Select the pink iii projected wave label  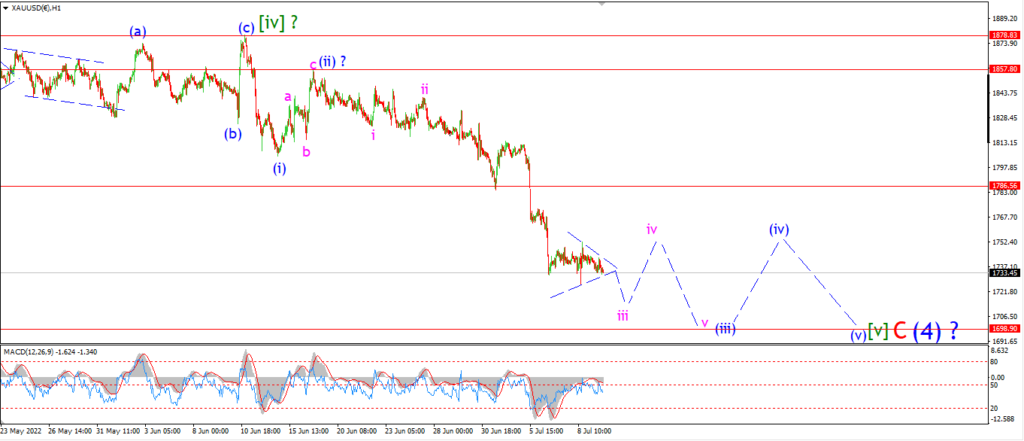pyautogui.click(x=623, y=316)
